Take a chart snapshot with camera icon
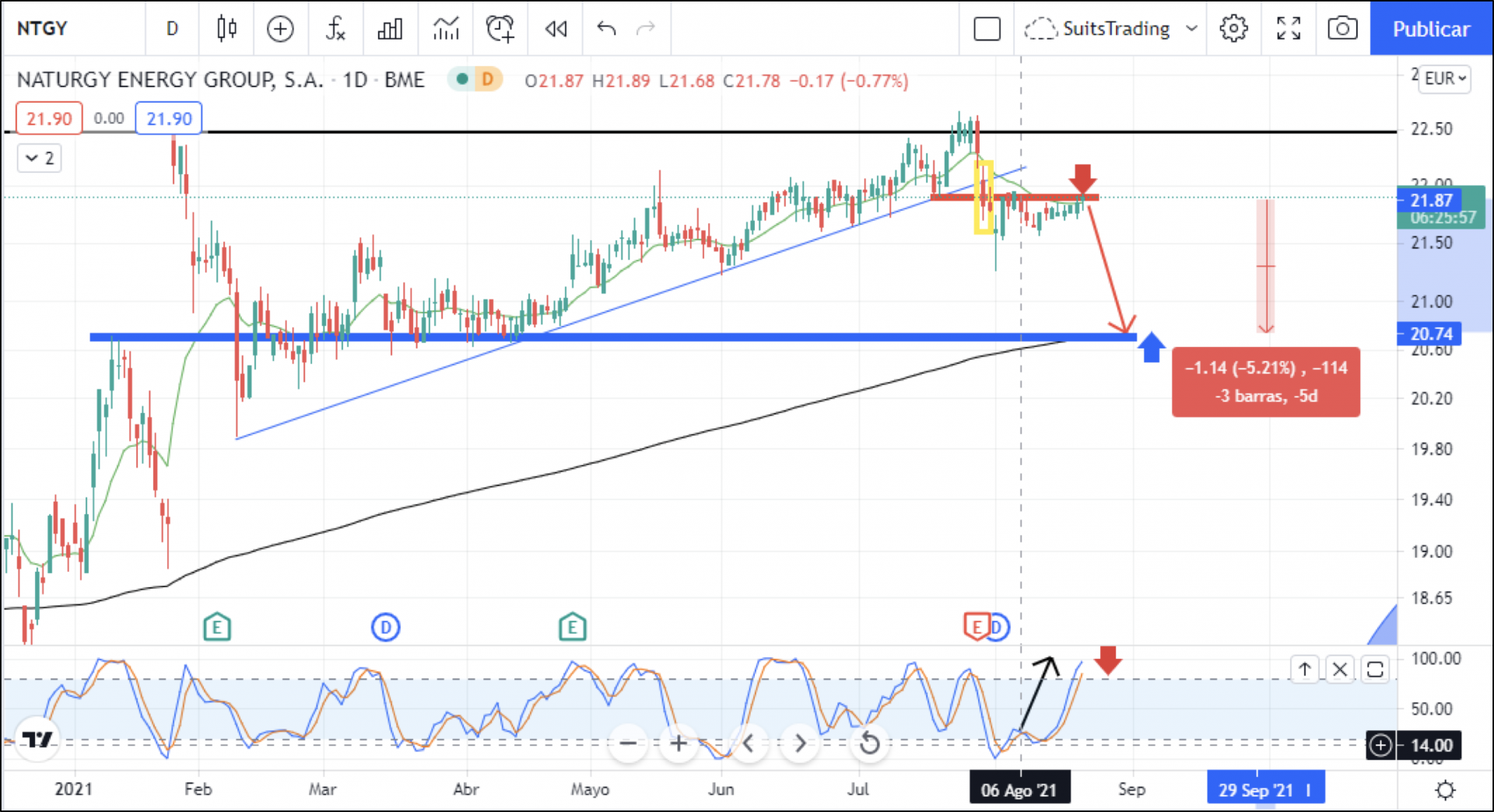The image size is (1494, 812). pyautogui.click(x=1342, y=29)
